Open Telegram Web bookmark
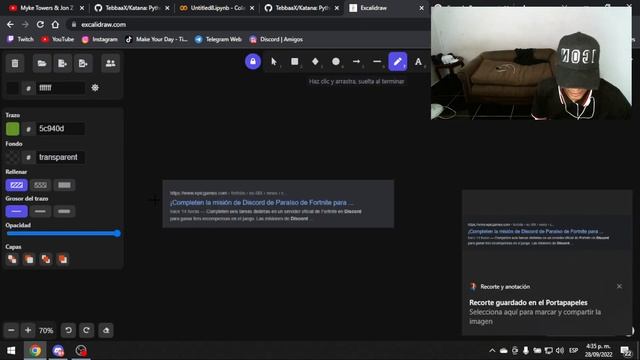 click(x=218, y=39)
